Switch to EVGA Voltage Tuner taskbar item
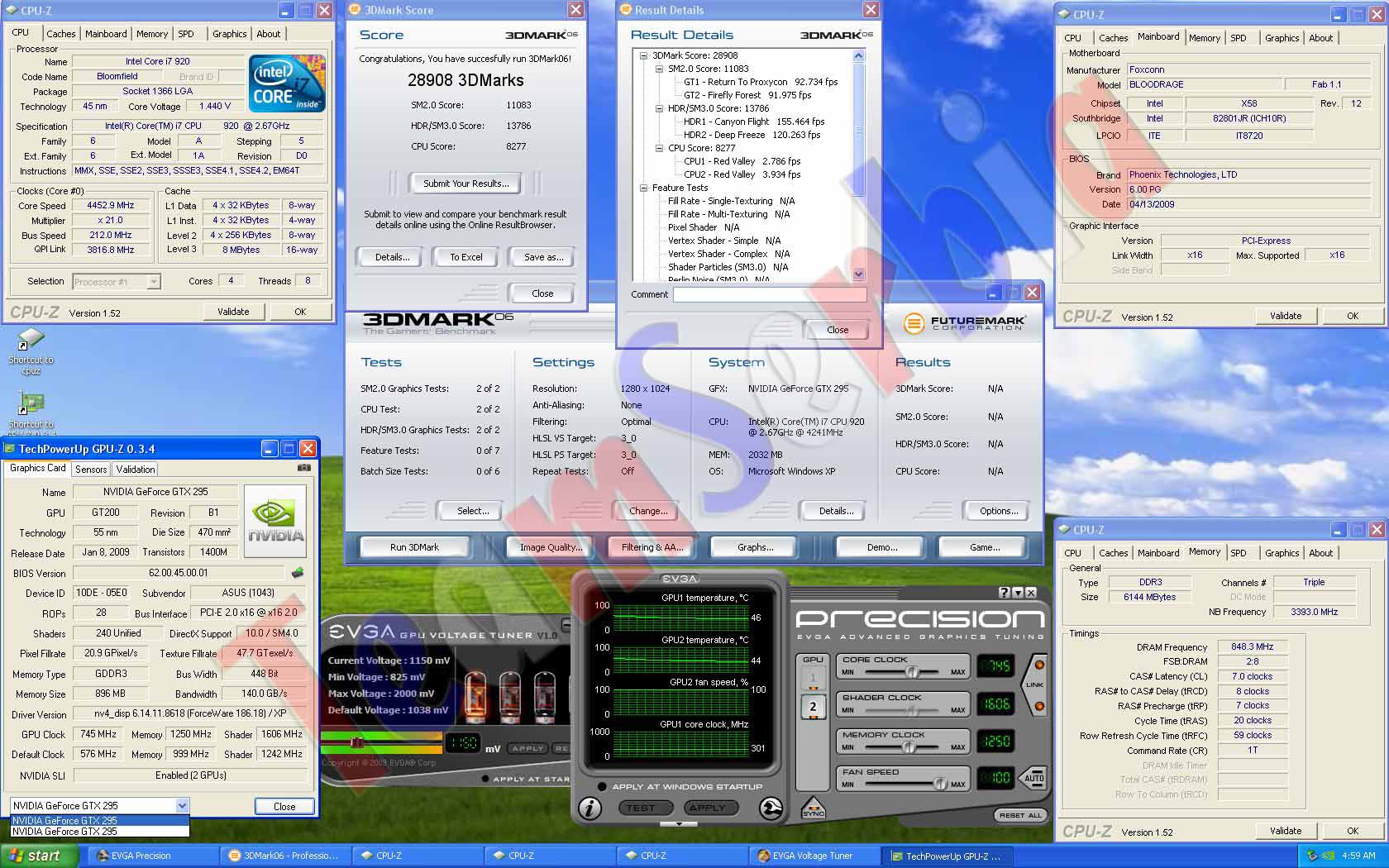Image resolution: width=1389 pixels, height=868 pixels. (813, 856)
